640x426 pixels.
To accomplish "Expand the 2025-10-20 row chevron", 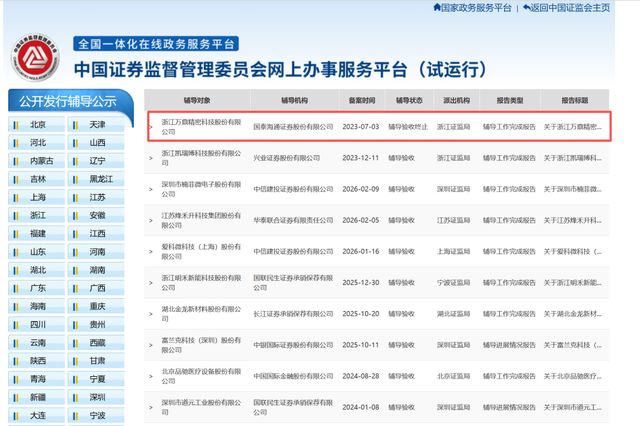I will (151, 314).
